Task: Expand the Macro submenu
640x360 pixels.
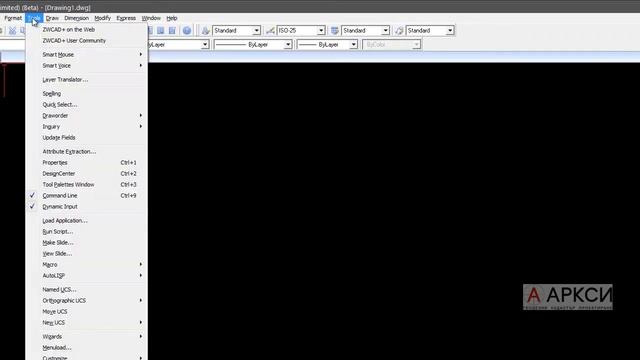Action: coord(87,264)
